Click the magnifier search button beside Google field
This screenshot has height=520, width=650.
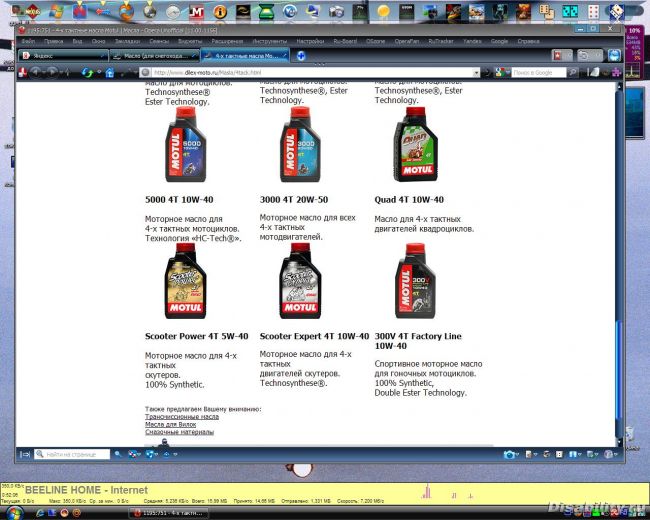tap(573, 73)
